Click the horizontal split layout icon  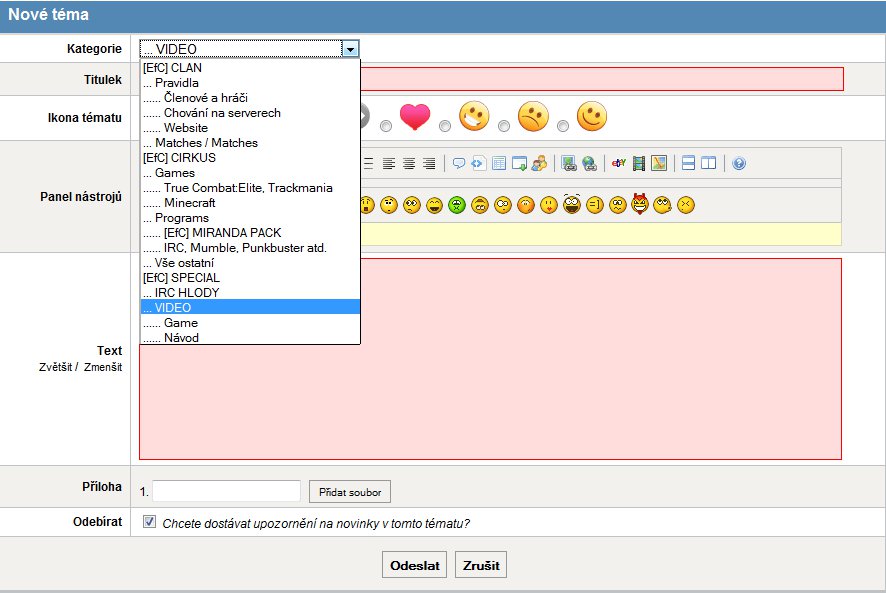pyautogui.click(x=688, y=163)
